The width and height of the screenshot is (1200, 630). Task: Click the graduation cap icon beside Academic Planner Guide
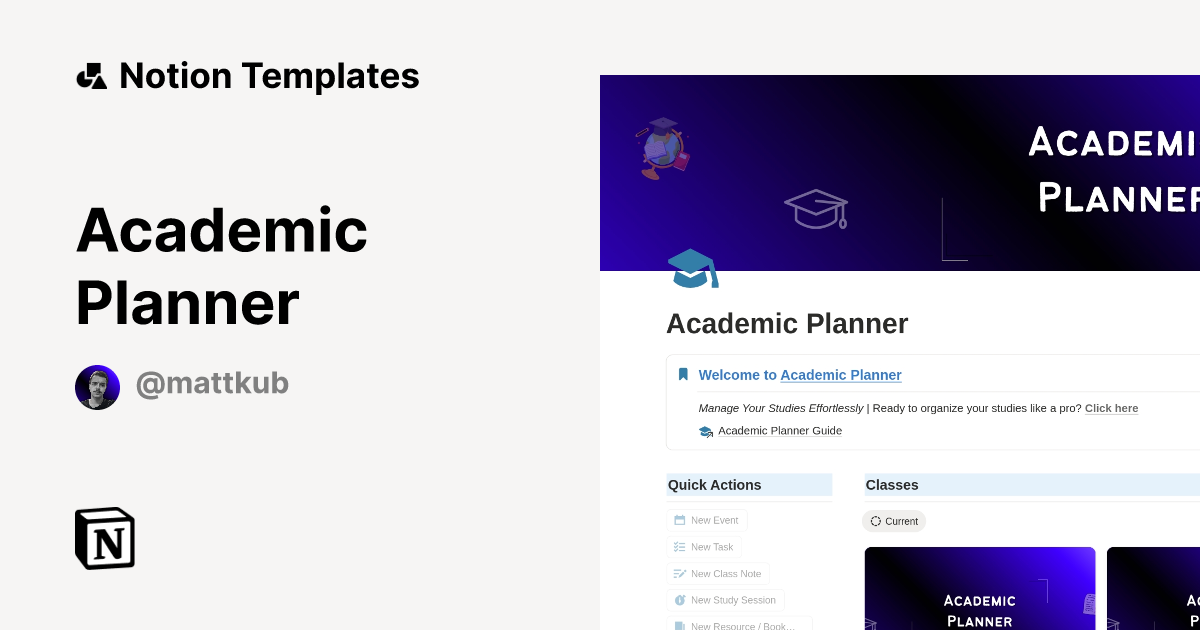pos(706,431)
